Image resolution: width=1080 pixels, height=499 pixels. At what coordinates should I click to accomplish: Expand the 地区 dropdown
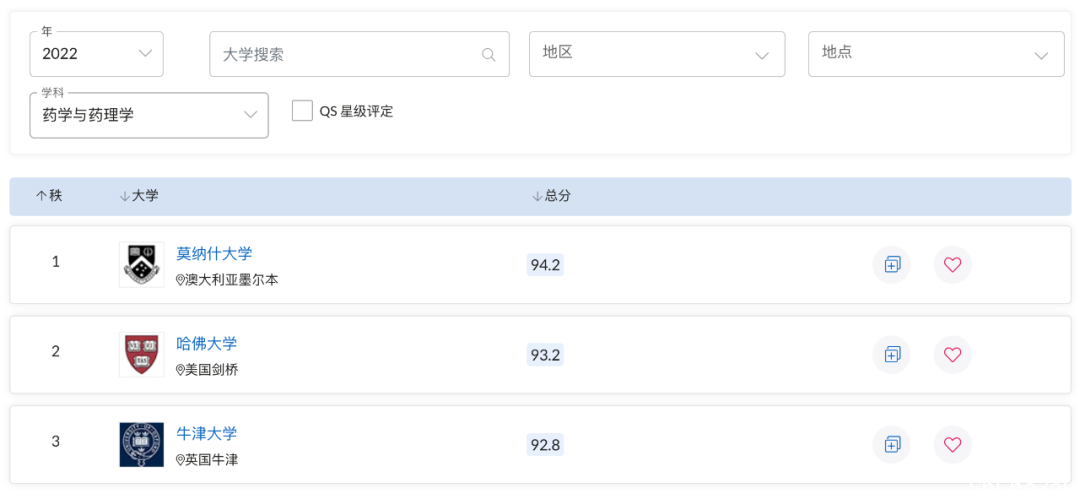657,54
